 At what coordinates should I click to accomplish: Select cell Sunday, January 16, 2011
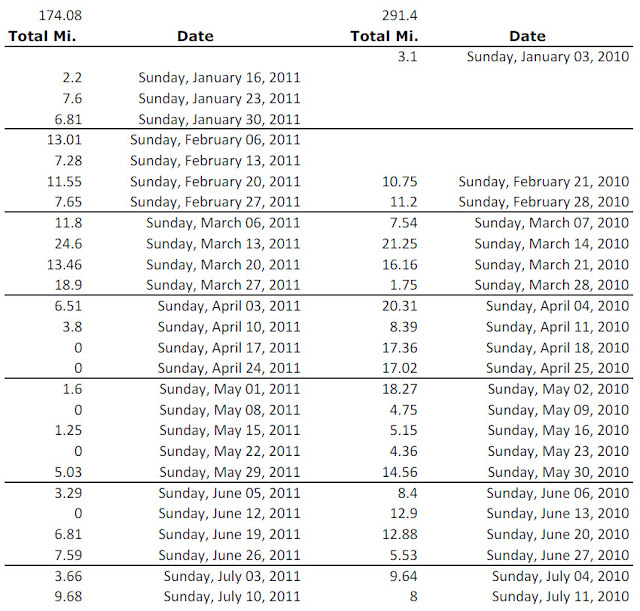click(219, 78)
